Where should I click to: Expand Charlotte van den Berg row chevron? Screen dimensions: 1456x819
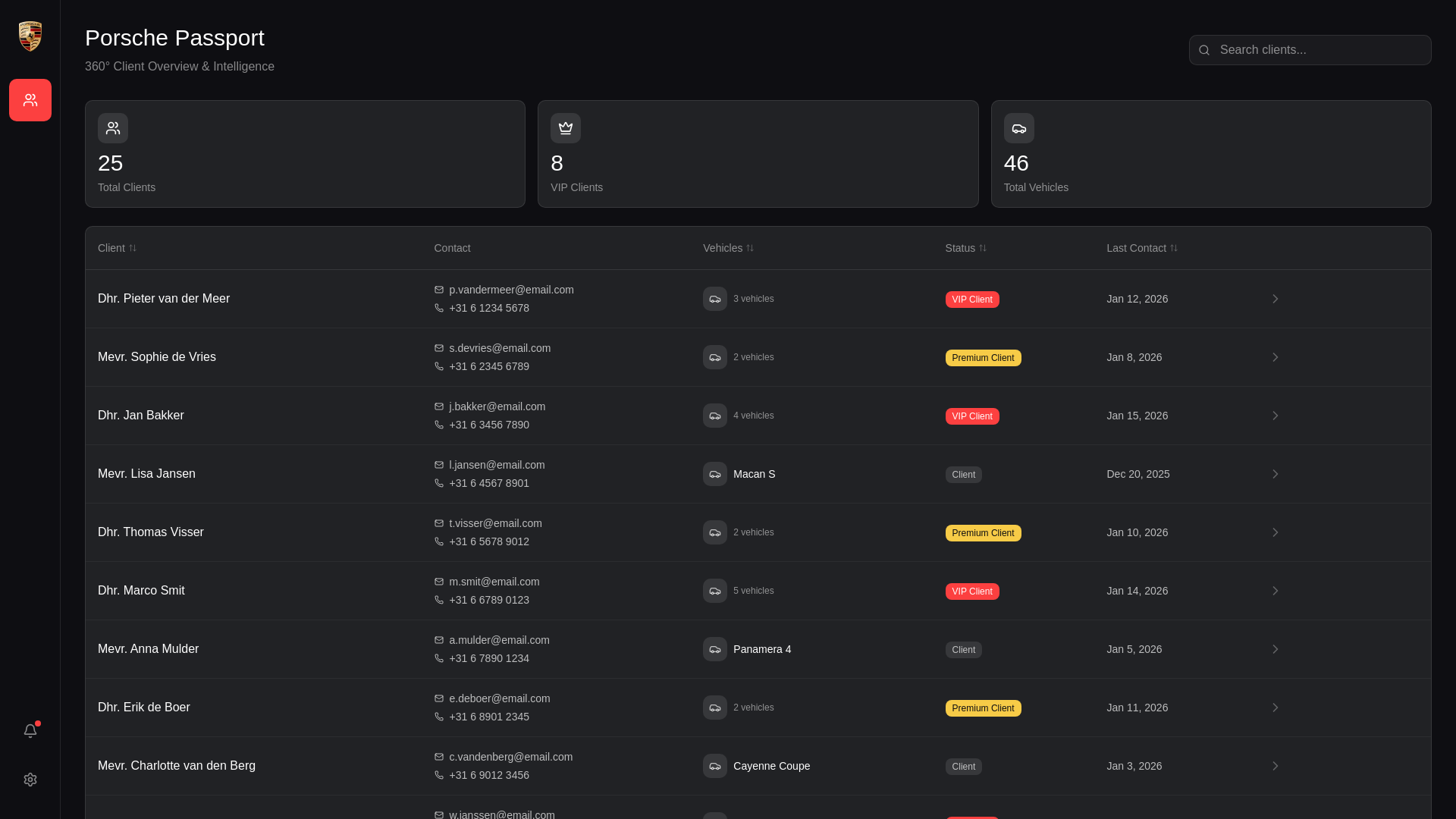click(x=1276, y=766)
